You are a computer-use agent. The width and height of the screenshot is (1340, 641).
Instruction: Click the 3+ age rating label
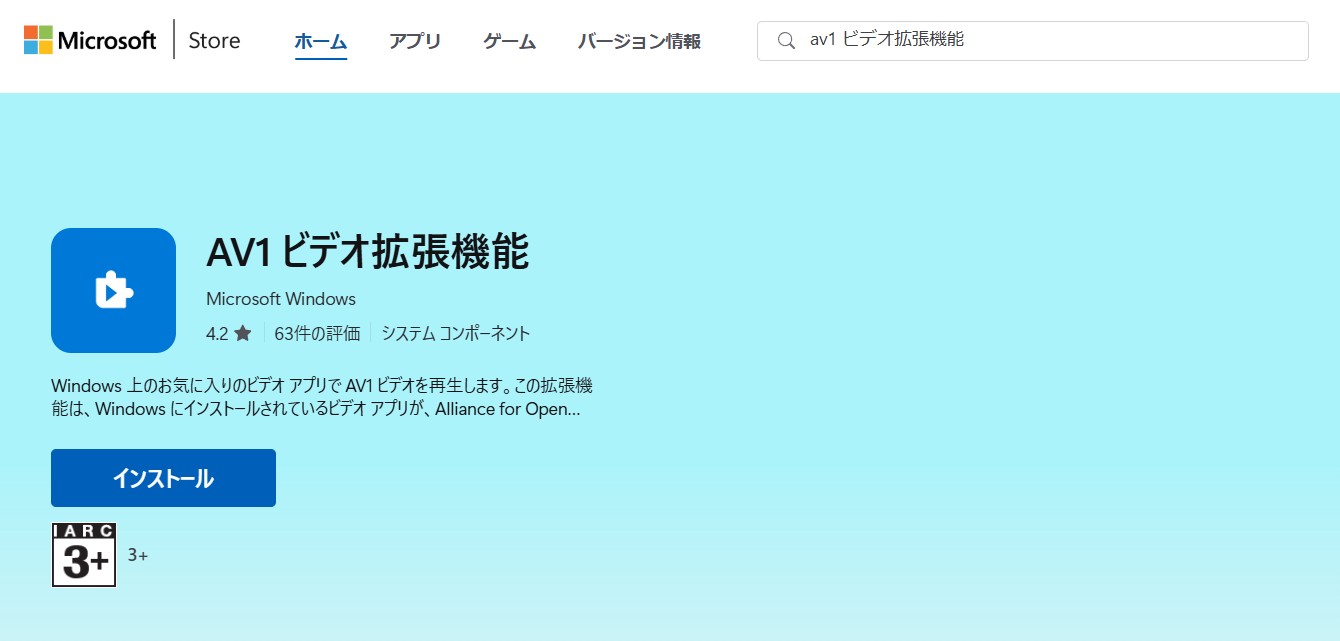point(138,555)
